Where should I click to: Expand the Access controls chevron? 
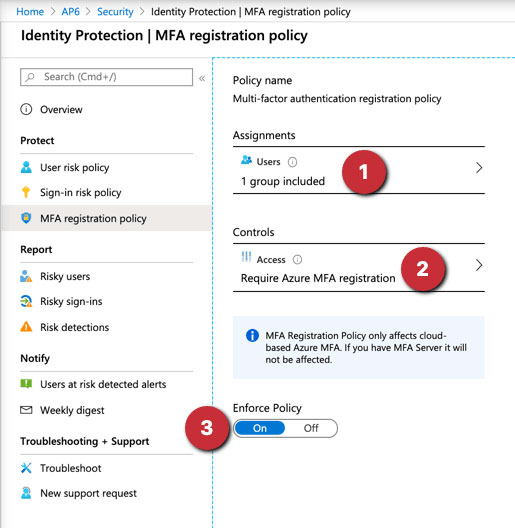click(479, 265)
